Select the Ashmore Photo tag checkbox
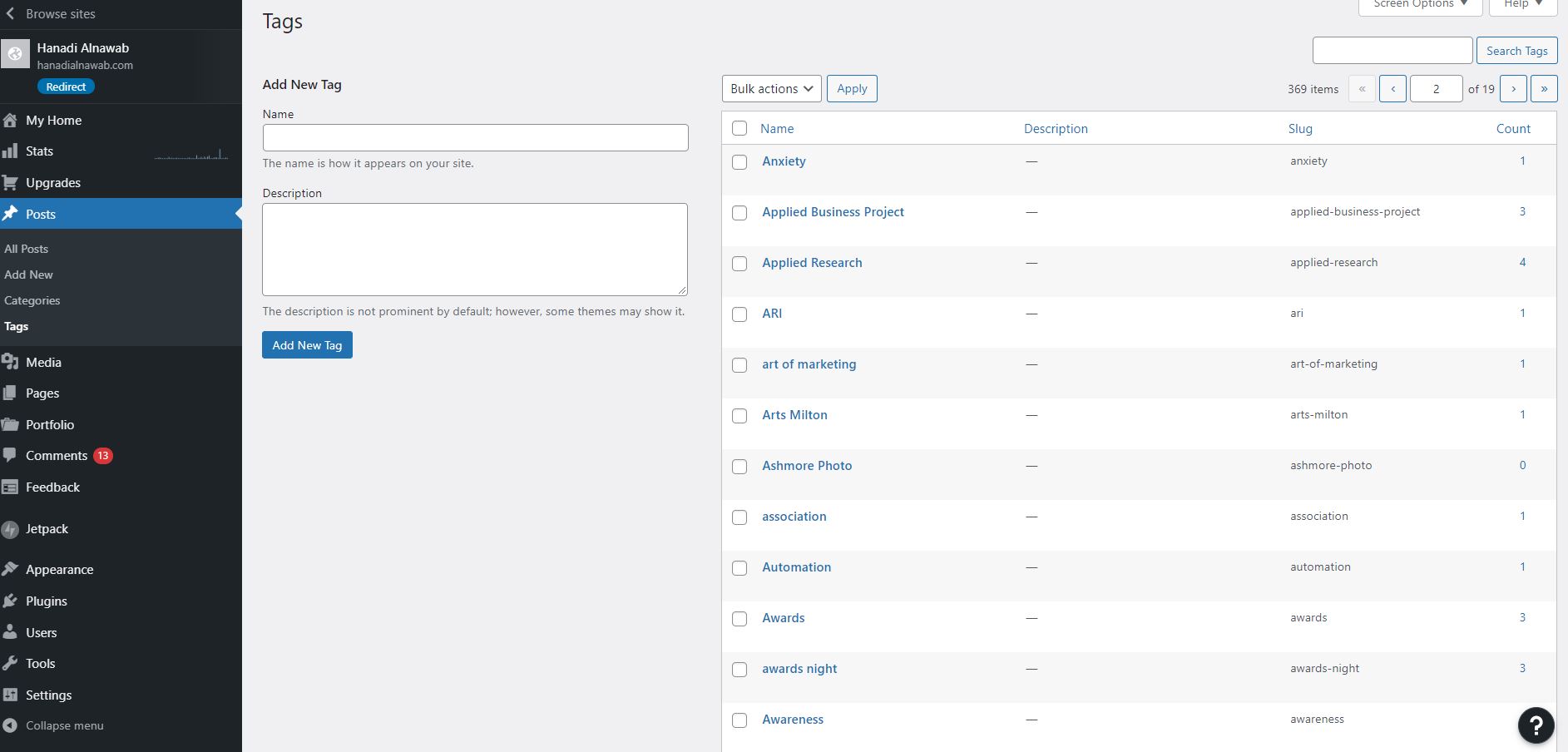 pyautogui.click(x=739, y=467)
